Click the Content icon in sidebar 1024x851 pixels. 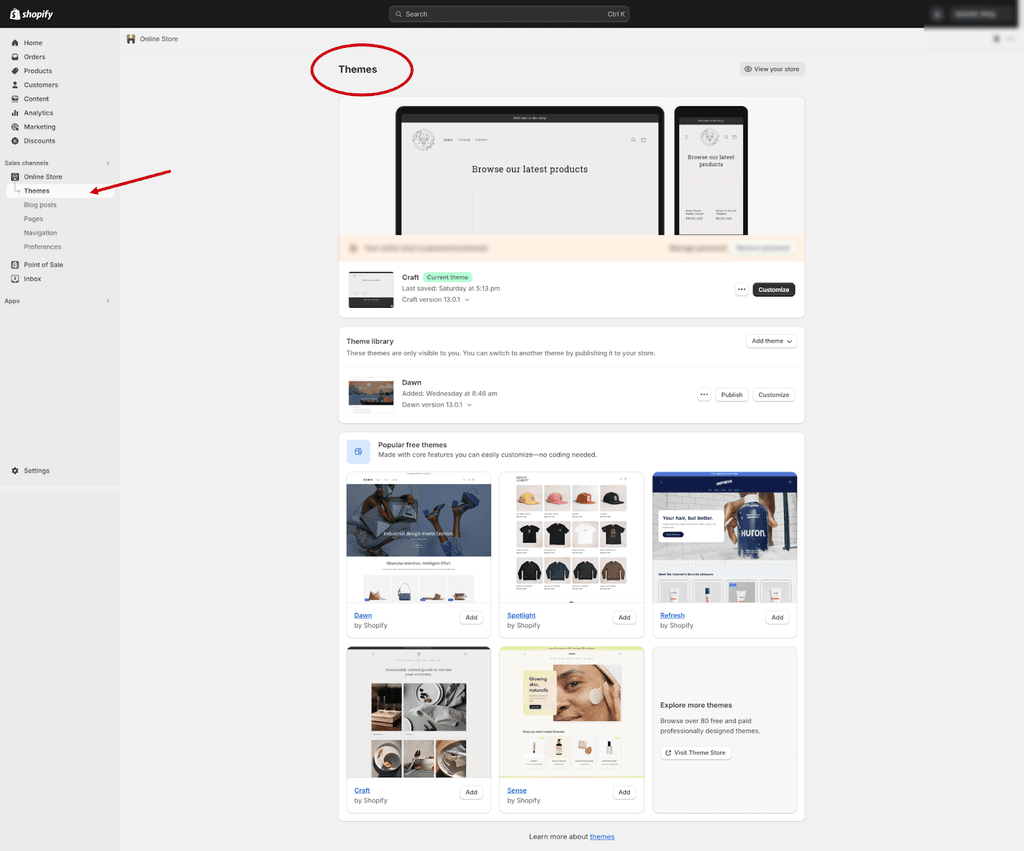point(15,99)
